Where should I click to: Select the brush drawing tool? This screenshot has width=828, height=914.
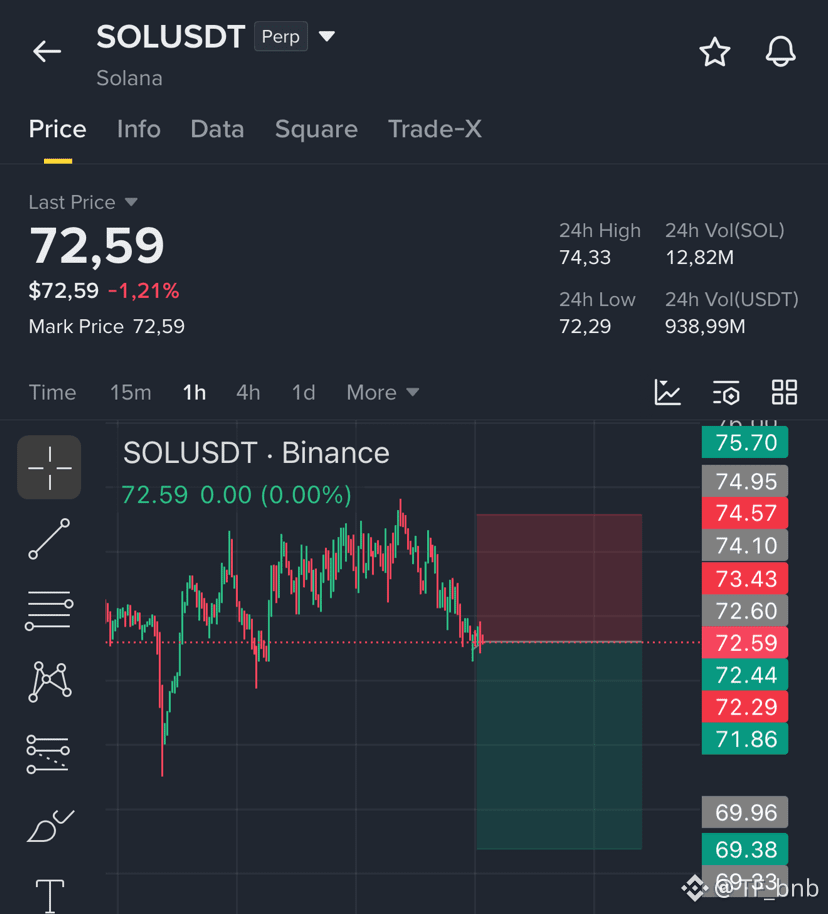click(x=50, y=826)
